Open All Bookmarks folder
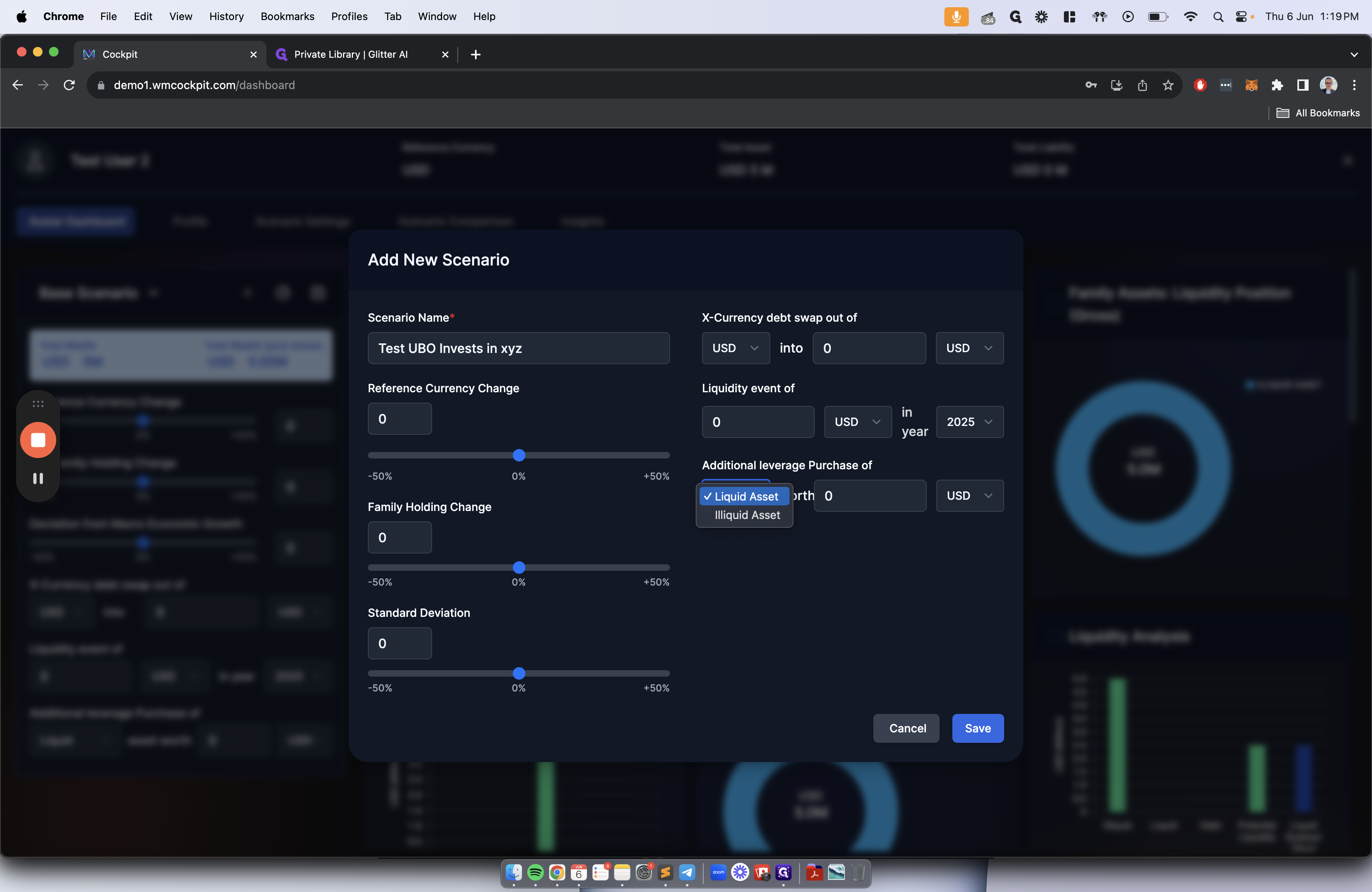The image size is (1372, 892). pos(1318,113)
